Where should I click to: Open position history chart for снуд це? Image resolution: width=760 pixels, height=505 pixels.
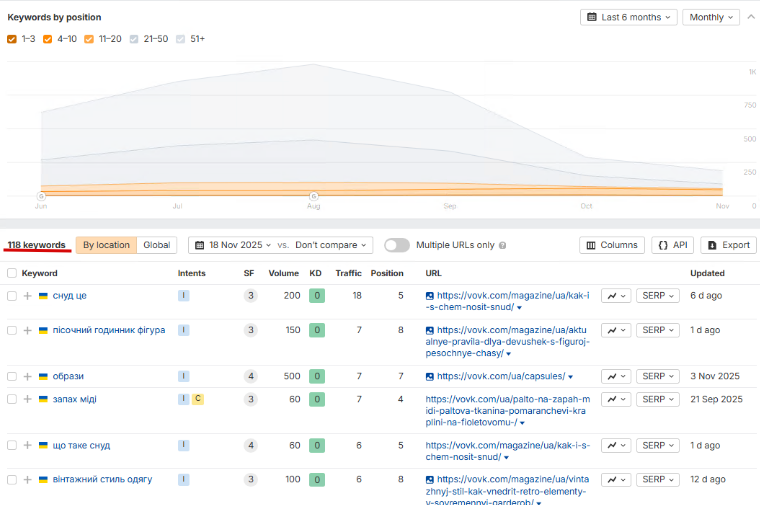615,296
